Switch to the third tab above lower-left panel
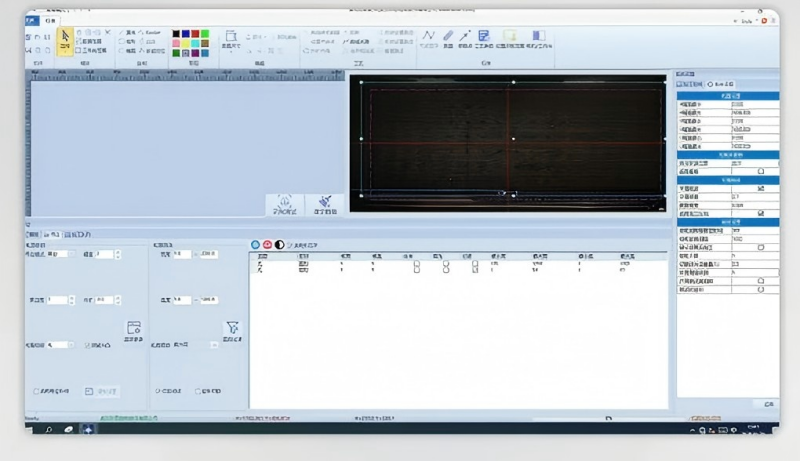 pyautogui.click(x=77, y=234)
